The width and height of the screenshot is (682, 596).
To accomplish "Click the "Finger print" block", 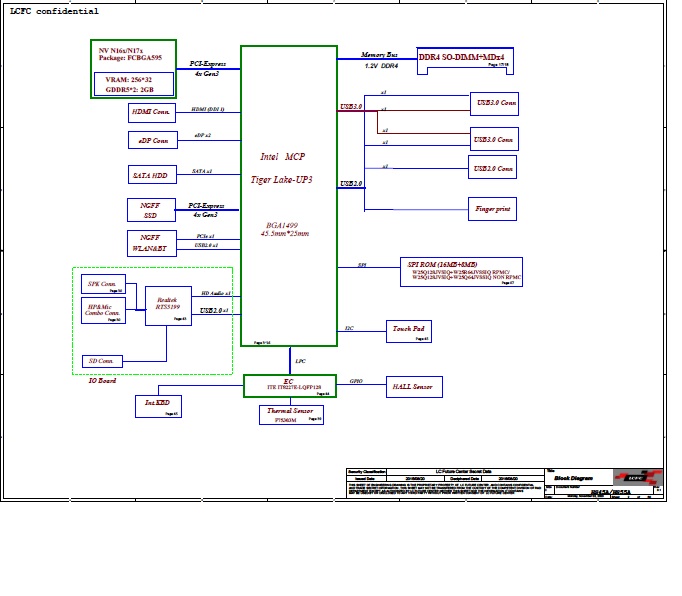I will point(492,209).
